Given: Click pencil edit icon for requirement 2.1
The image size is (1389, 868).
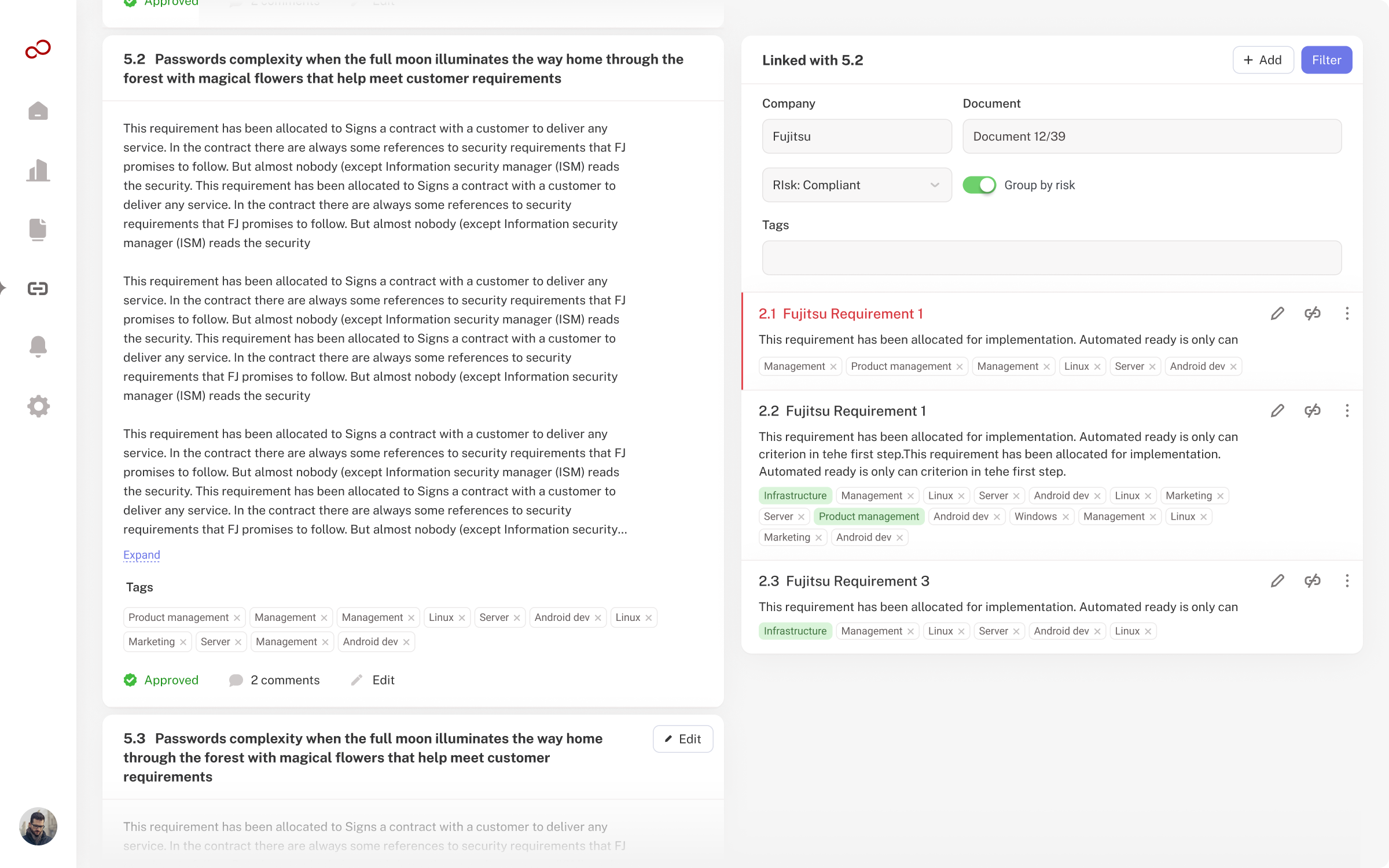Looking at the screenshot, I should (x=1277, y=314).
